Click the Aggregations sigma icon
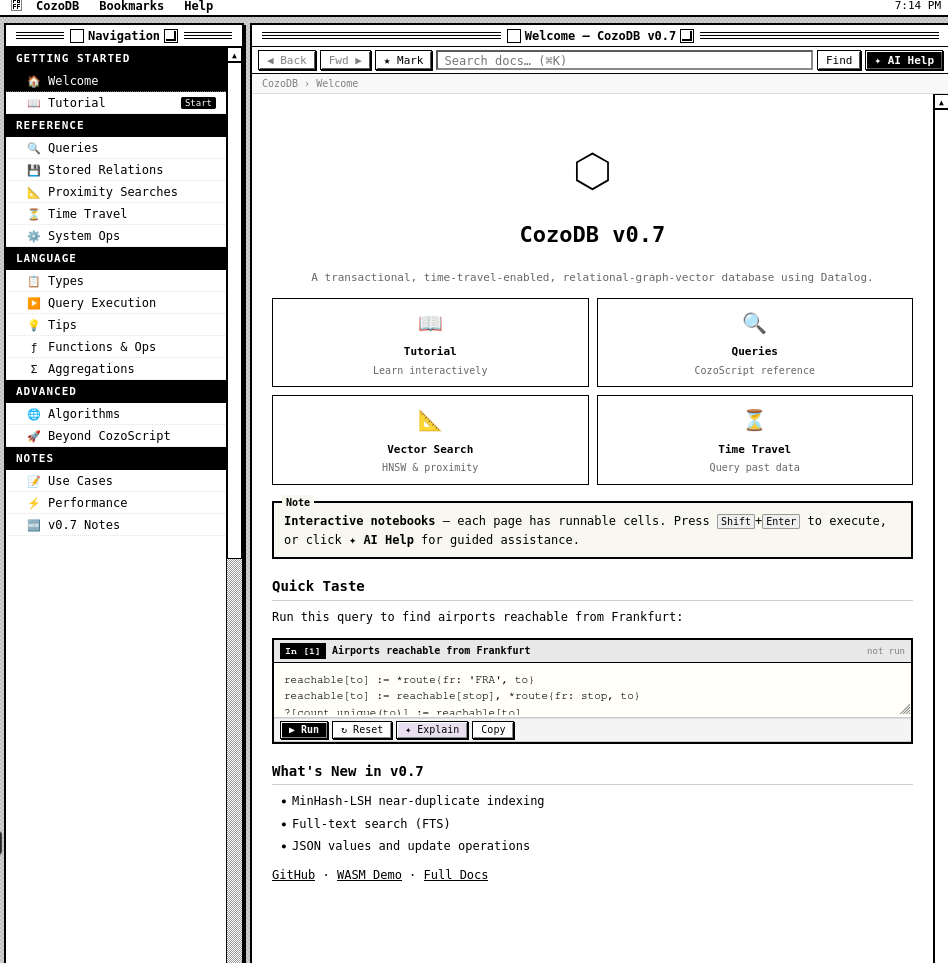 (x=34, y=369)
